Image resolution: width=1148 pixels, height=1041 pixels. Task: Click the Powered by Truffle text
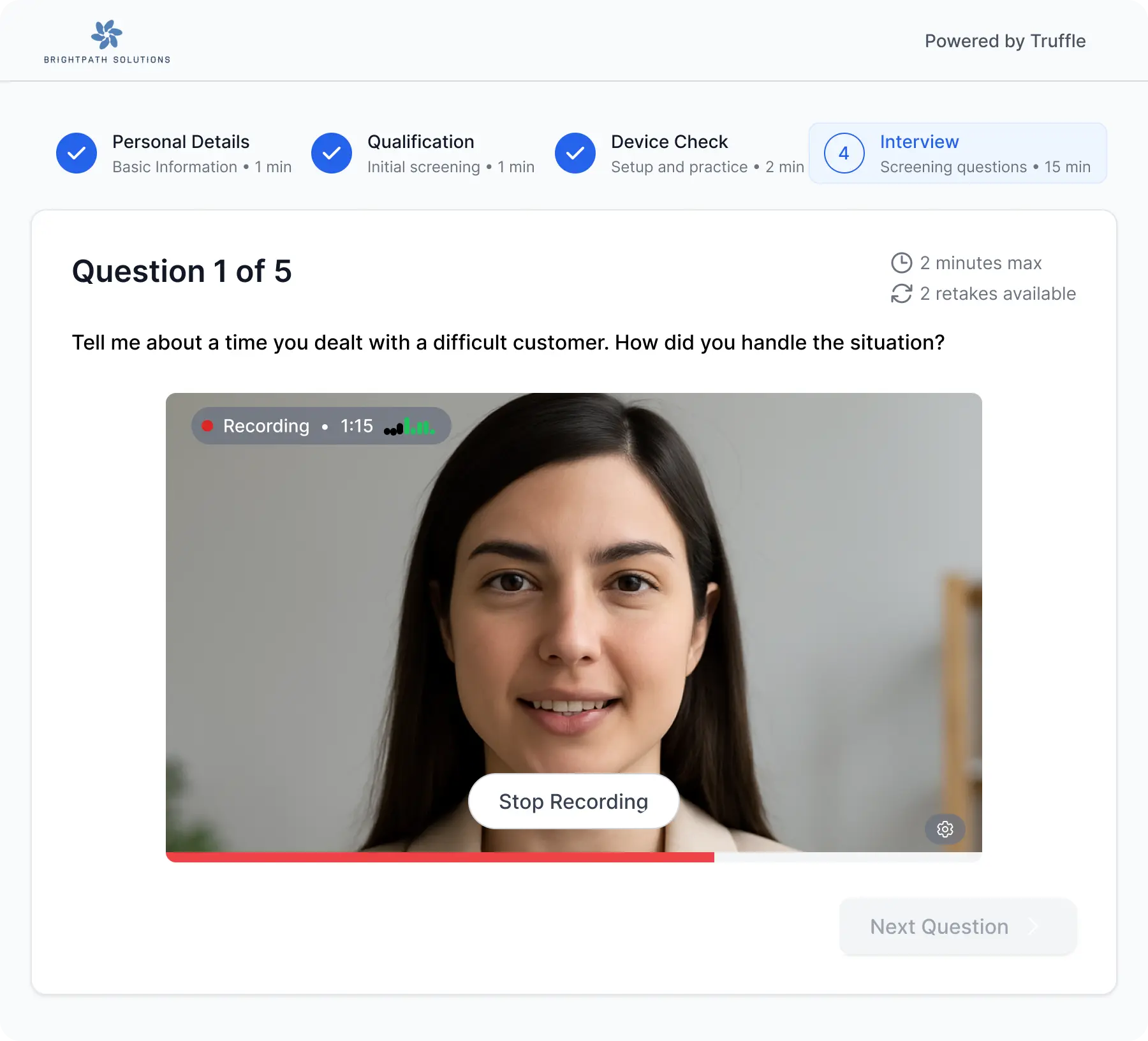tap(1005, 41)
